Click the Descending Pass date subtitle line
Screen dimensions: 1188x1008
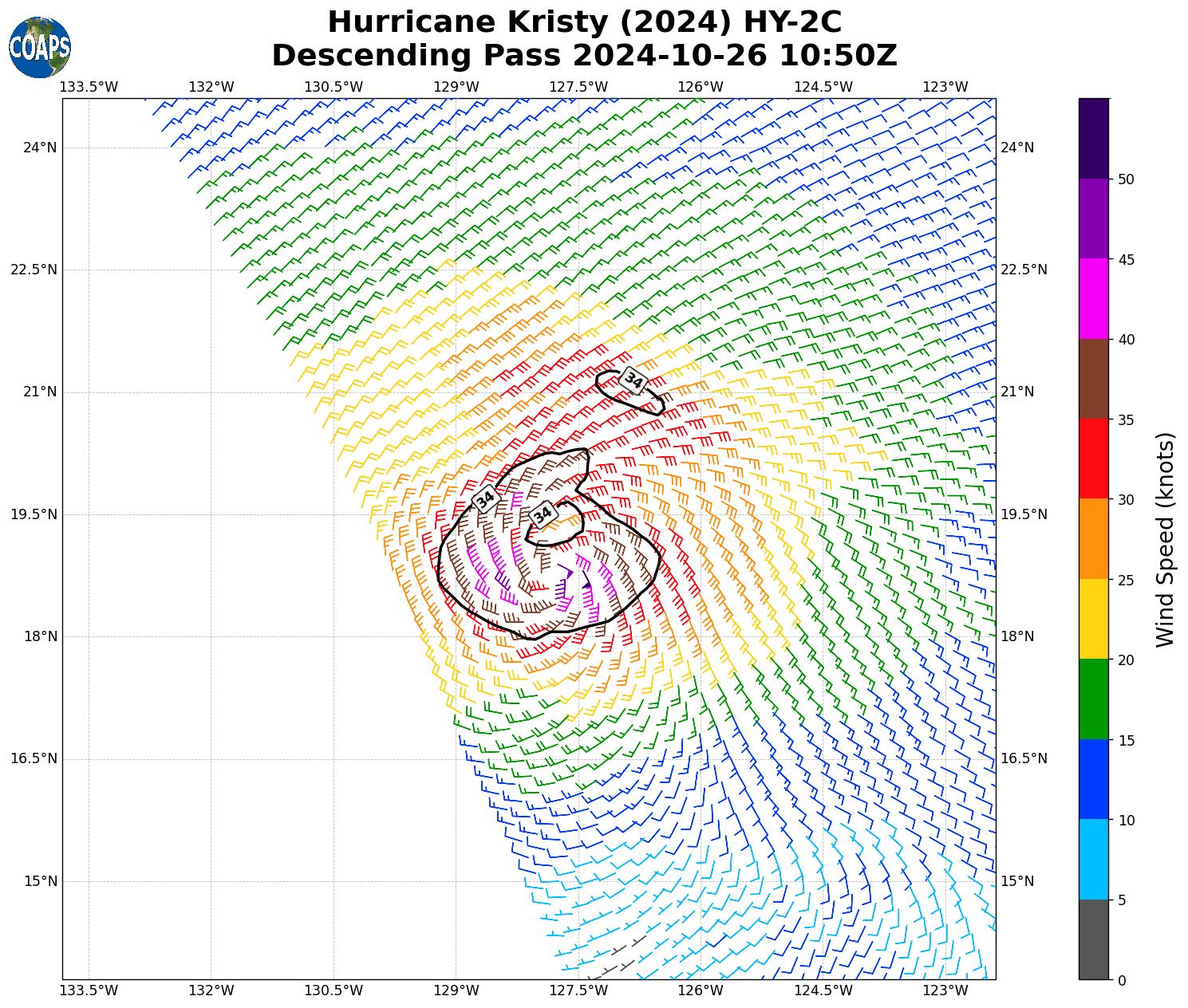coord(584,56)
